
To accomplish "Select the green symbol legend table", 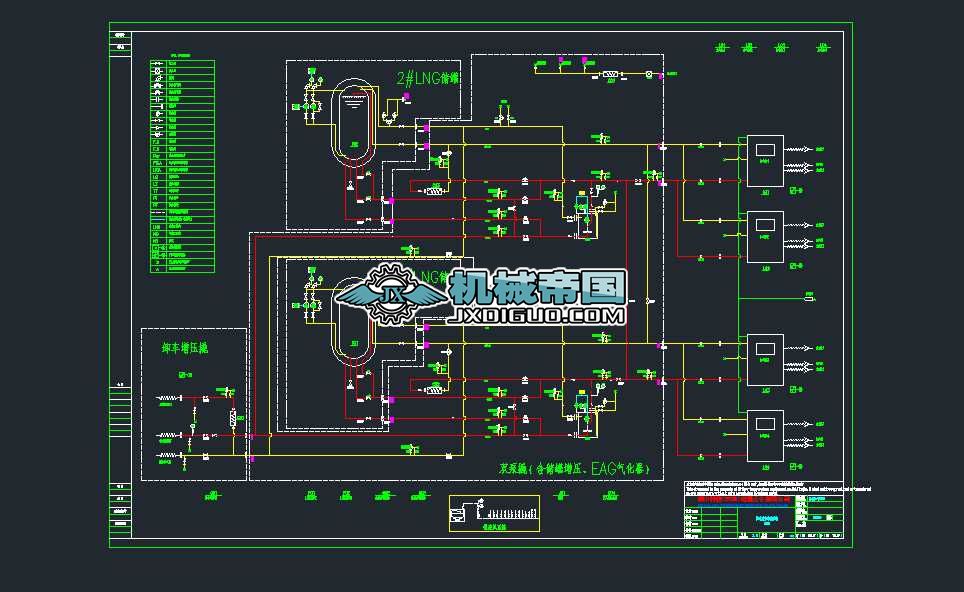I will (183, 166).
